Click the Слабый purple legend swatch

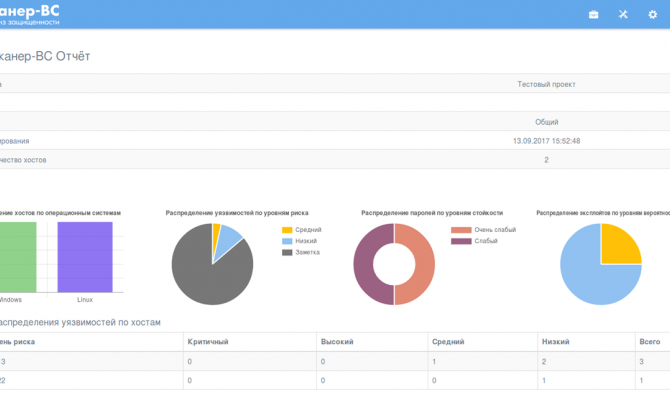[x=461, y=241]
